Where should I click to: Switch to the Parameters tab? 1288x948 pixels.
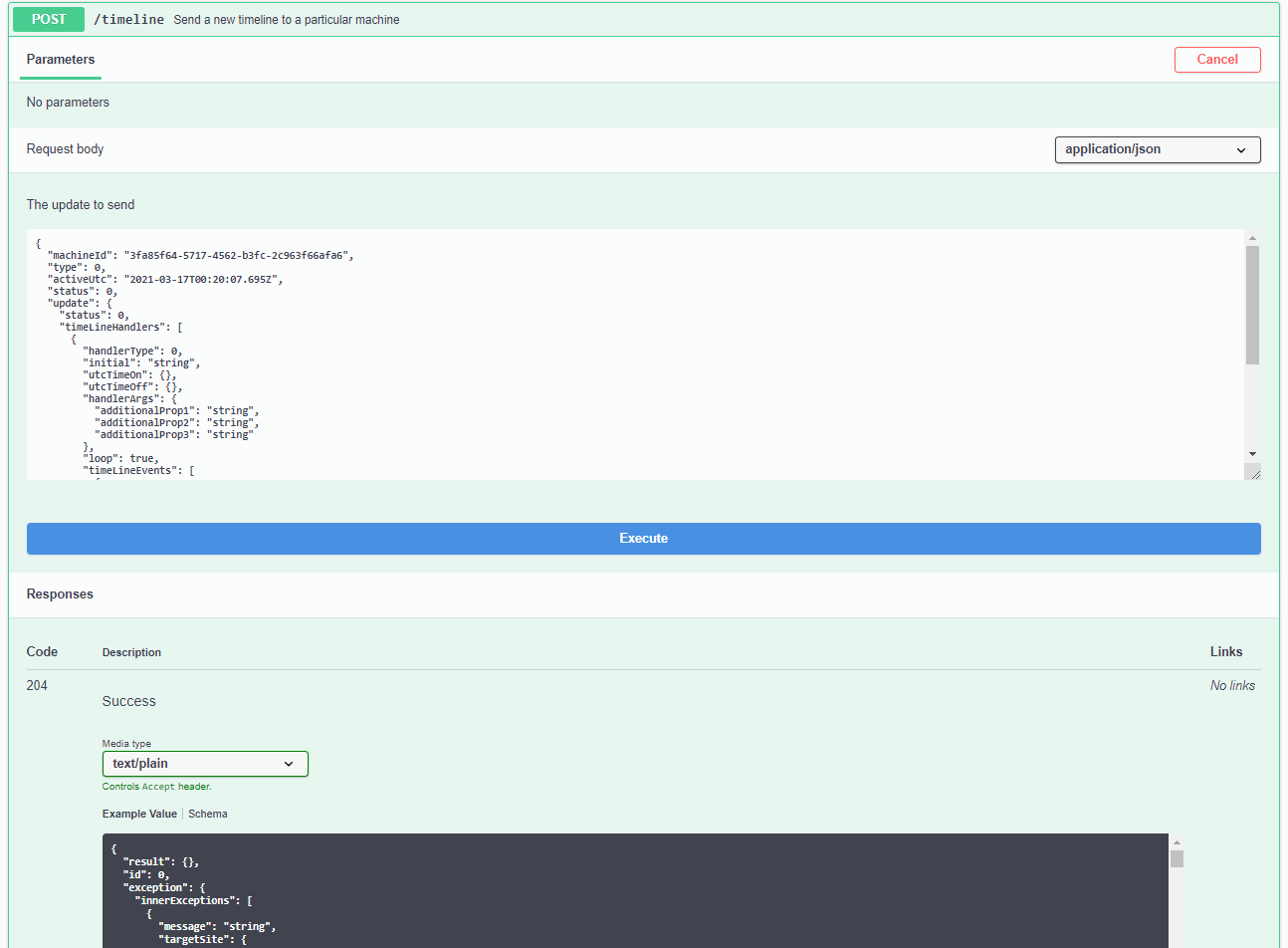[59, 60]
